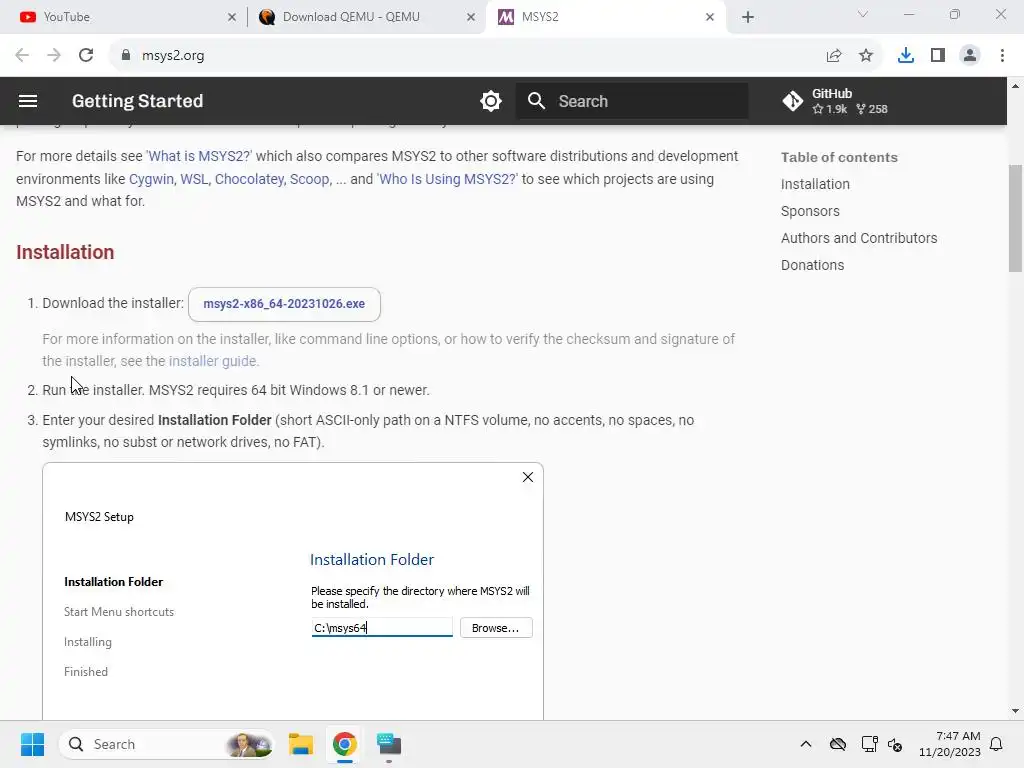This screenshot has height=768, width=1024.
Task: Open the notification bell icon
Action: tap(996, 744)
